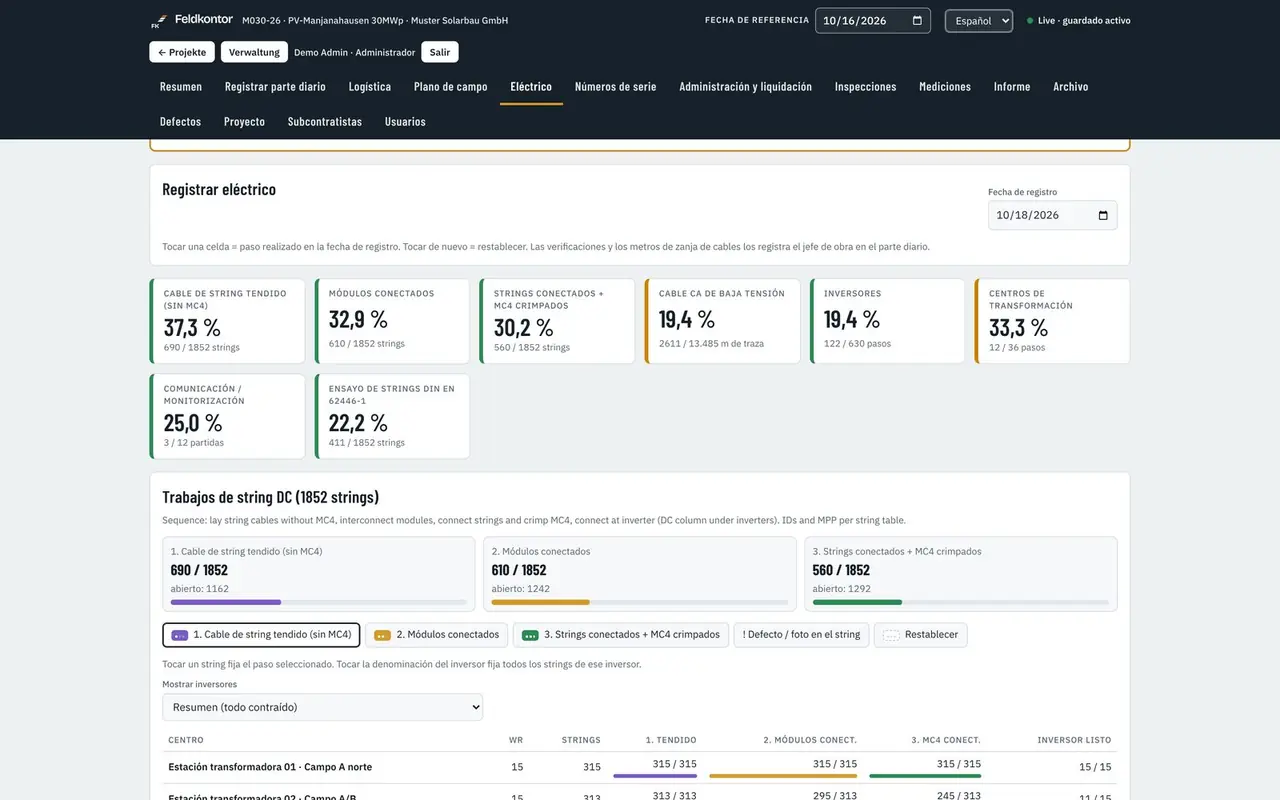Click the Feldkontor logo icon
The height and width of the screenshot is (800, 1280).
pos(157,21)
